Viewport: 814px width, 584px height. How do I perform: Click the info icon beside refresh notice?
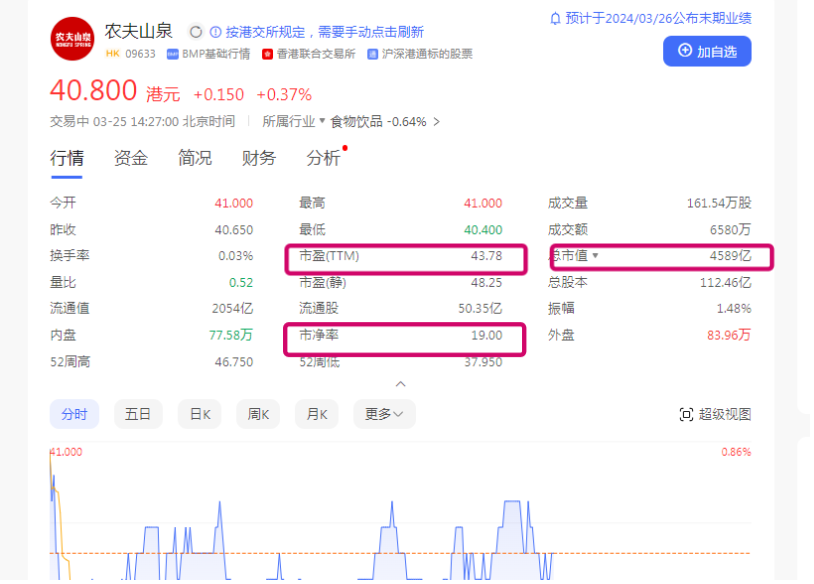215,32
